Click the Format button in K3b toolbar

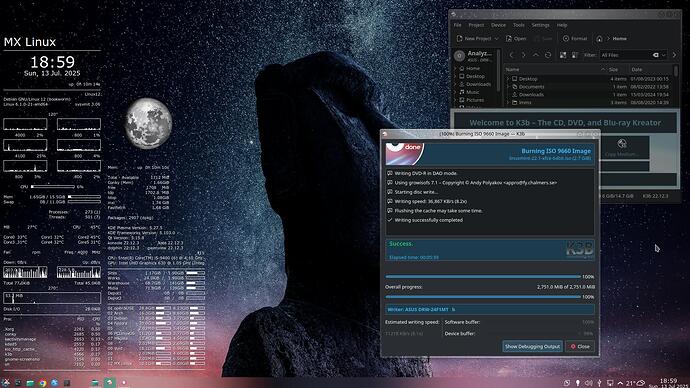575,39
